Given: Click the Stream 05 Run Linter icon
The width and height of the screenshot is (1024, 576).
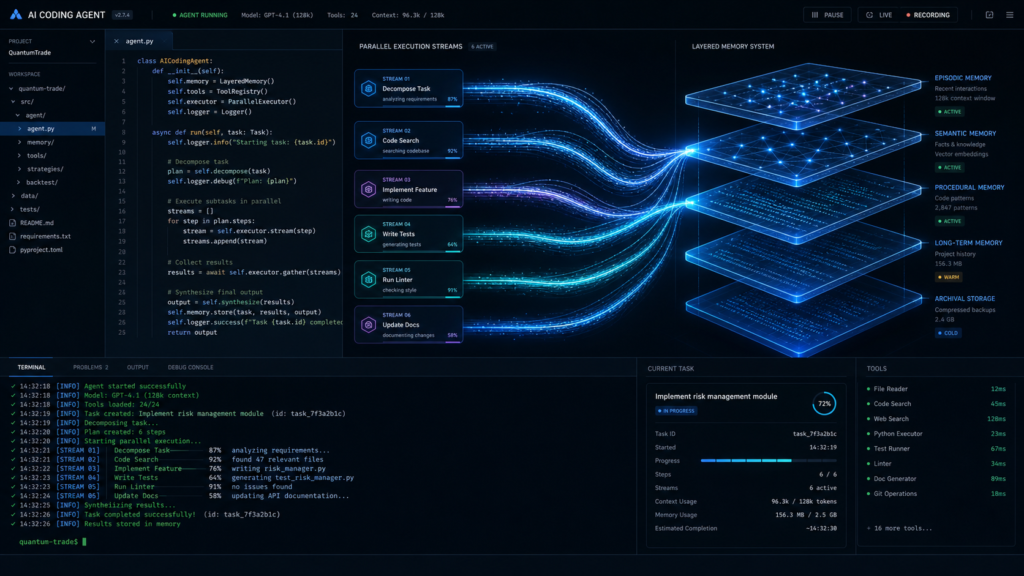Looking at the screenshot, I should pyautogui.click(x=368, y=280).
